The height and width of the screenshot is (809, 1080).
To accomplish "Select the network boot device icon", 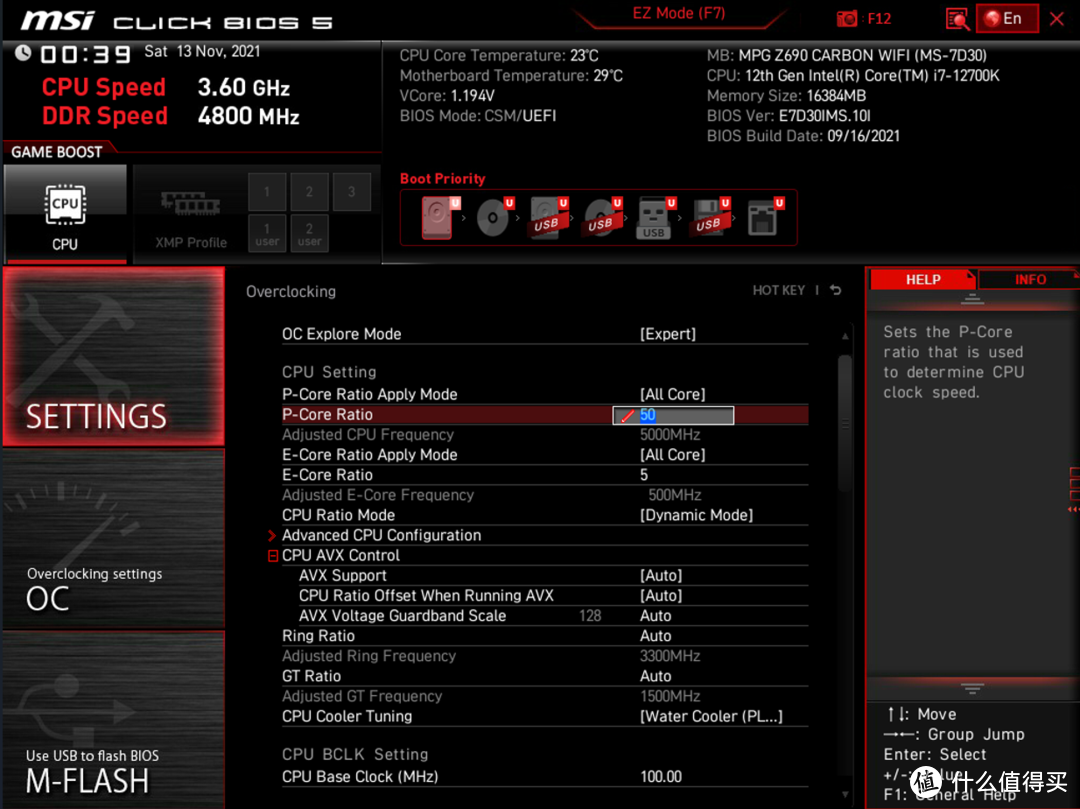I will (762, 217).
